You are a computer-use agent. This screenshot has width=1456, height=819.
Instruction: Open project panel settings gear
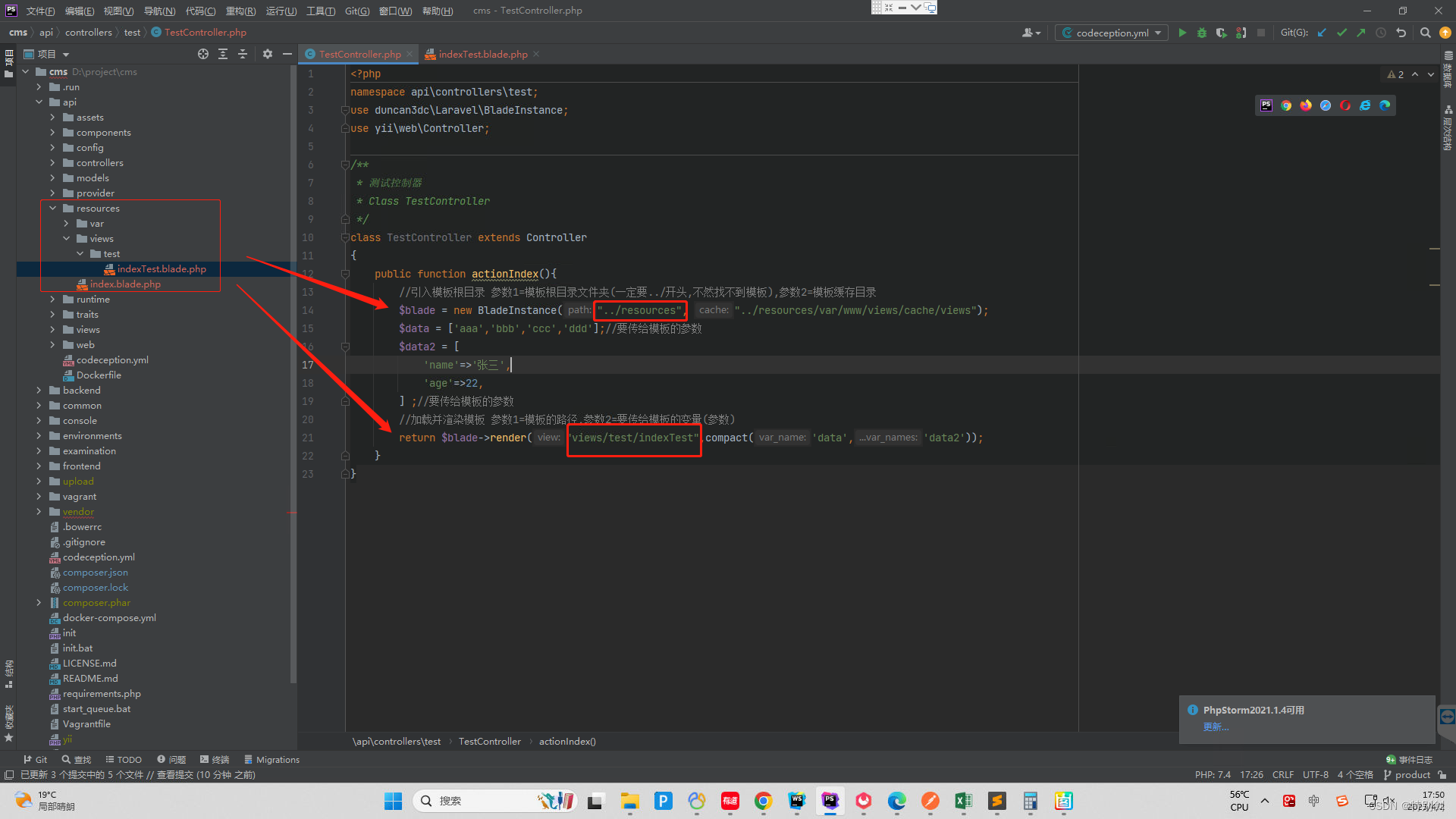[268, 54]
